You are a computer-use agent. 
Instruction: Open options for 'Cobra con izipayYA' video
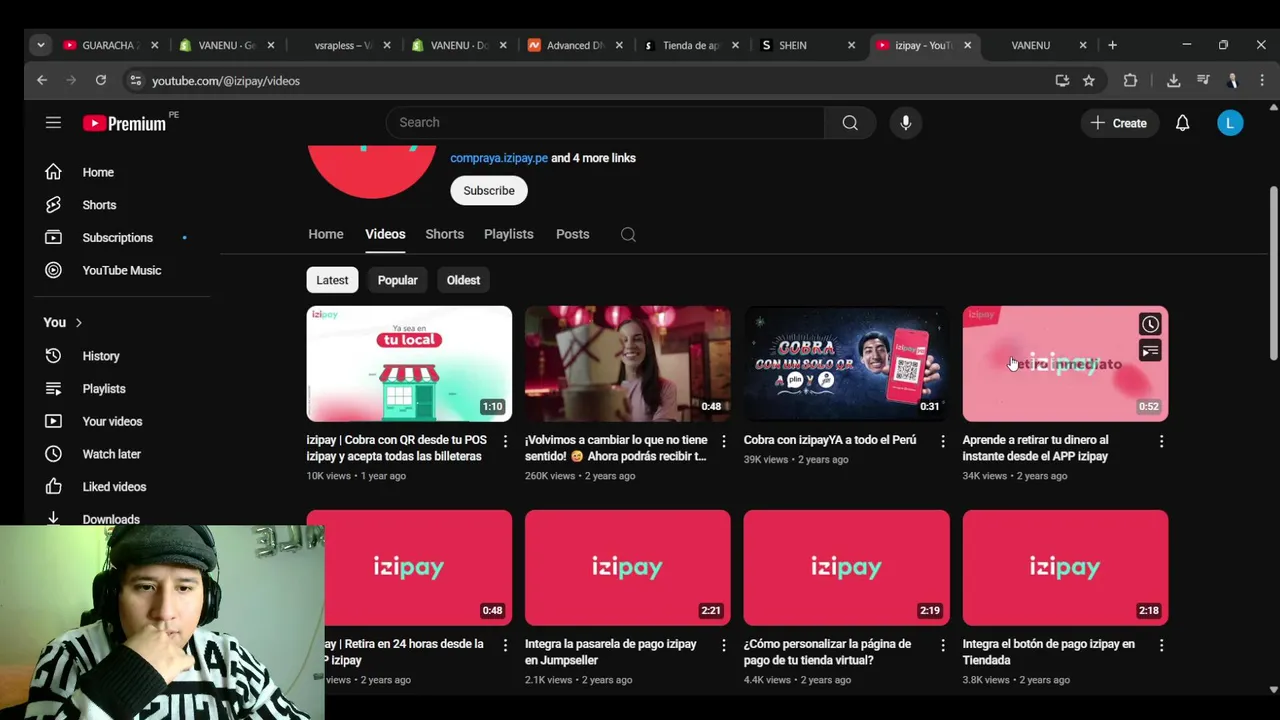pos(942,441)
